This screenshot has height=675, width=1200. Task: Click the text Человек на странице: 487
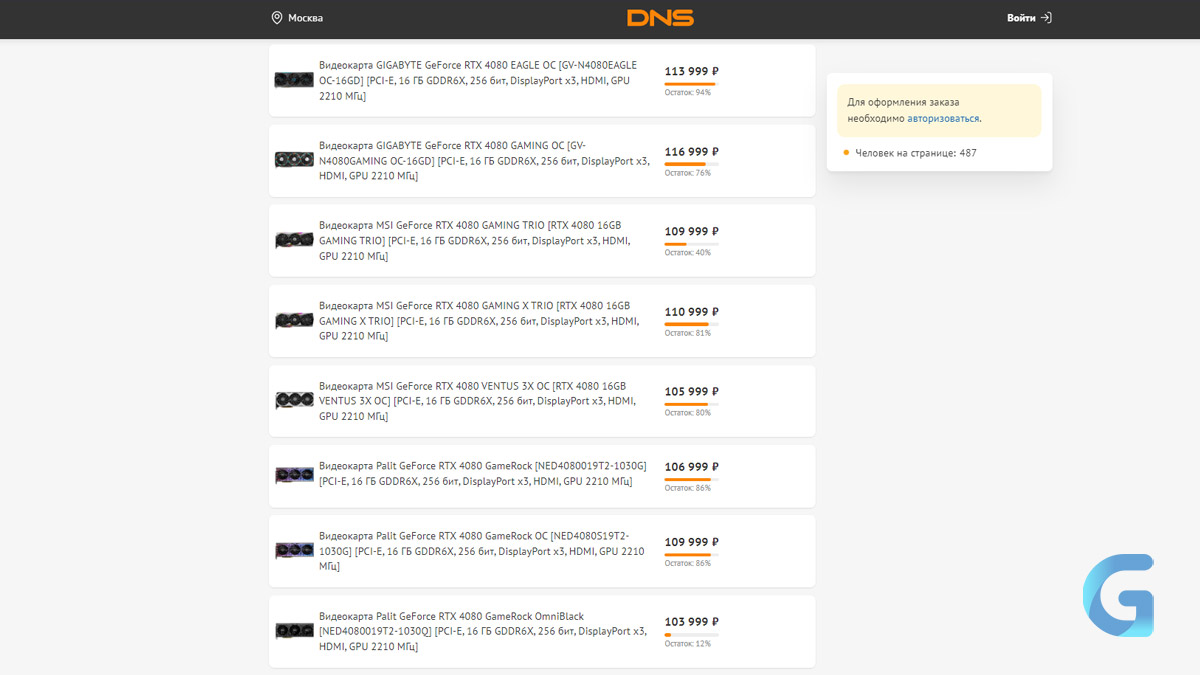click(916, 153)
